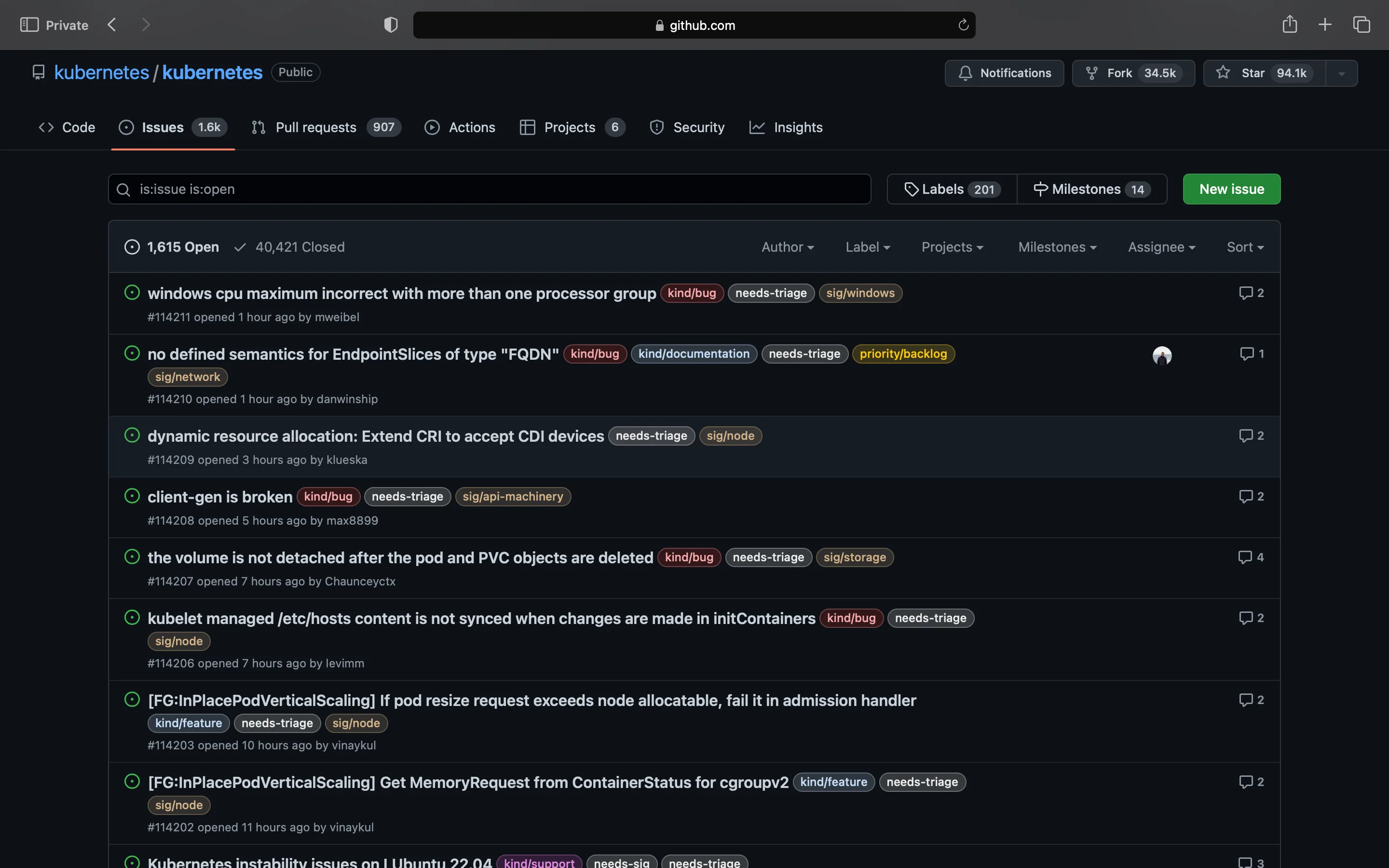1389x868 pixels.
Task: Open the star lists dropdown arrow
Action: coord(1341,73)
